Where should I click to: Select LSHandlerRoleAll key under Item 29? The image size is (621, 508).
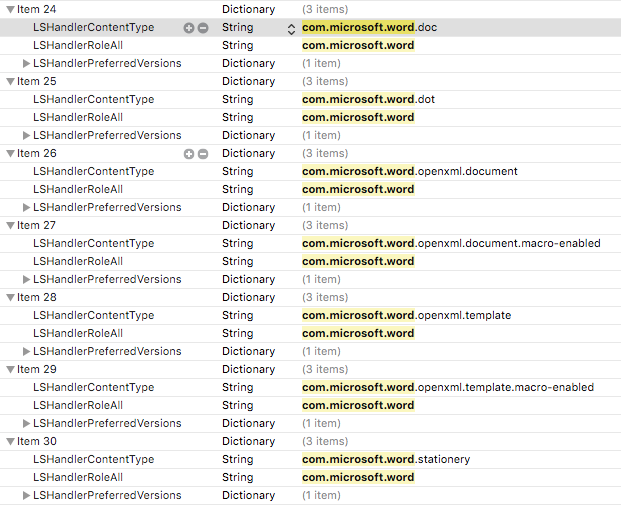(78, 405)
